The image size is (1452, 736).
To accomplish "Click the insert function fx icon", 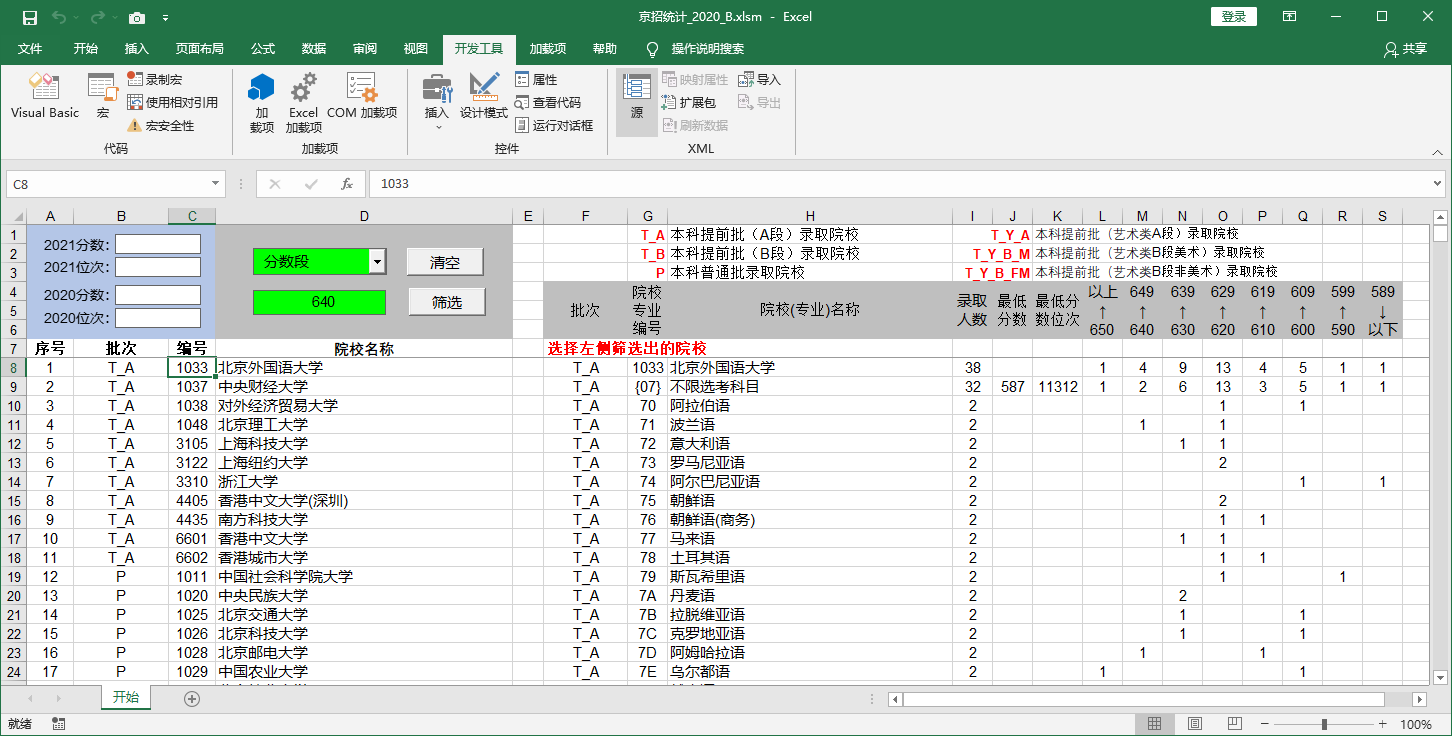I will click(347, 184).
